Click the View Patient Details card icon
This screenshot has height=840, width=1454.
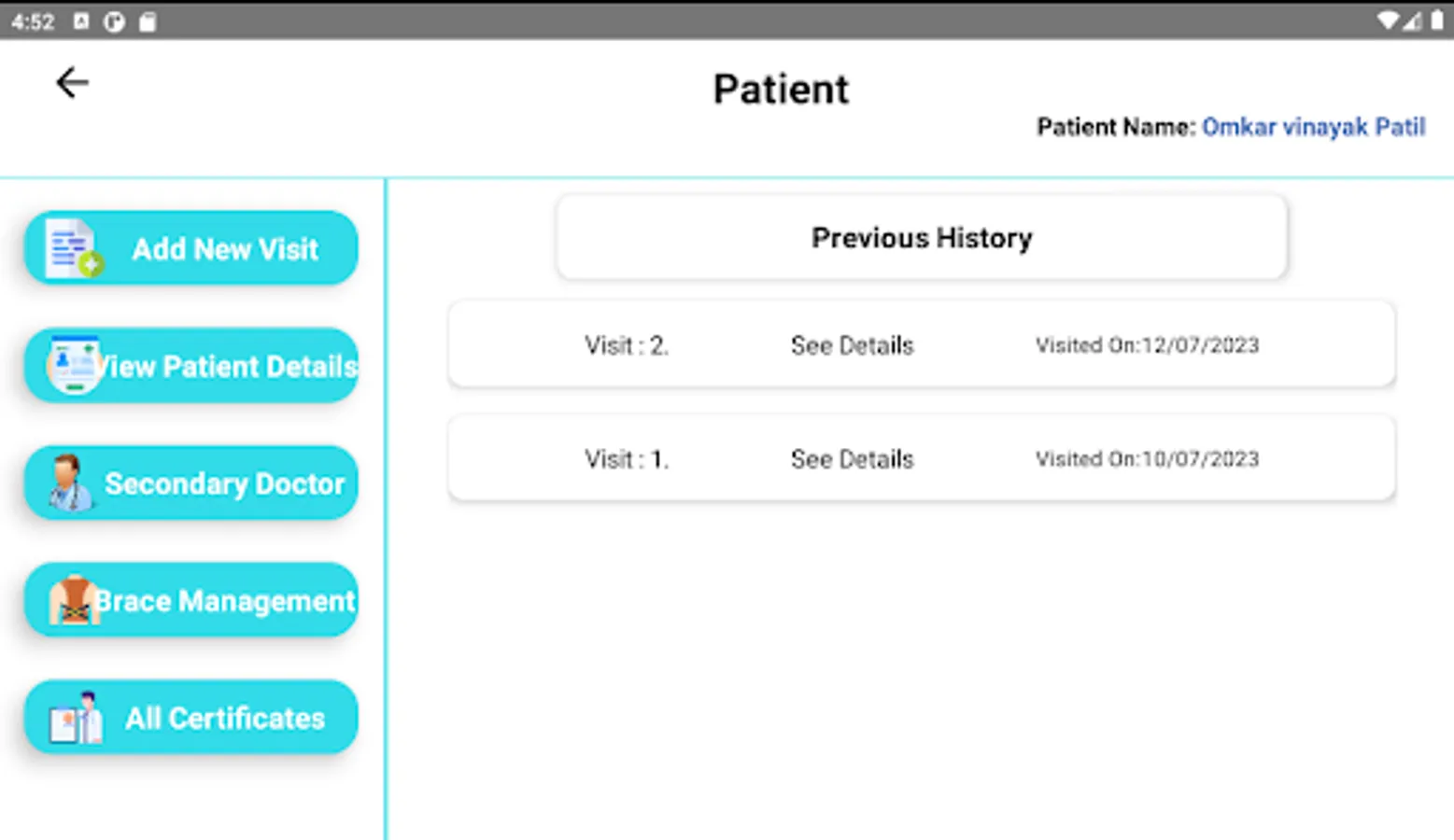tap(74, 365)
